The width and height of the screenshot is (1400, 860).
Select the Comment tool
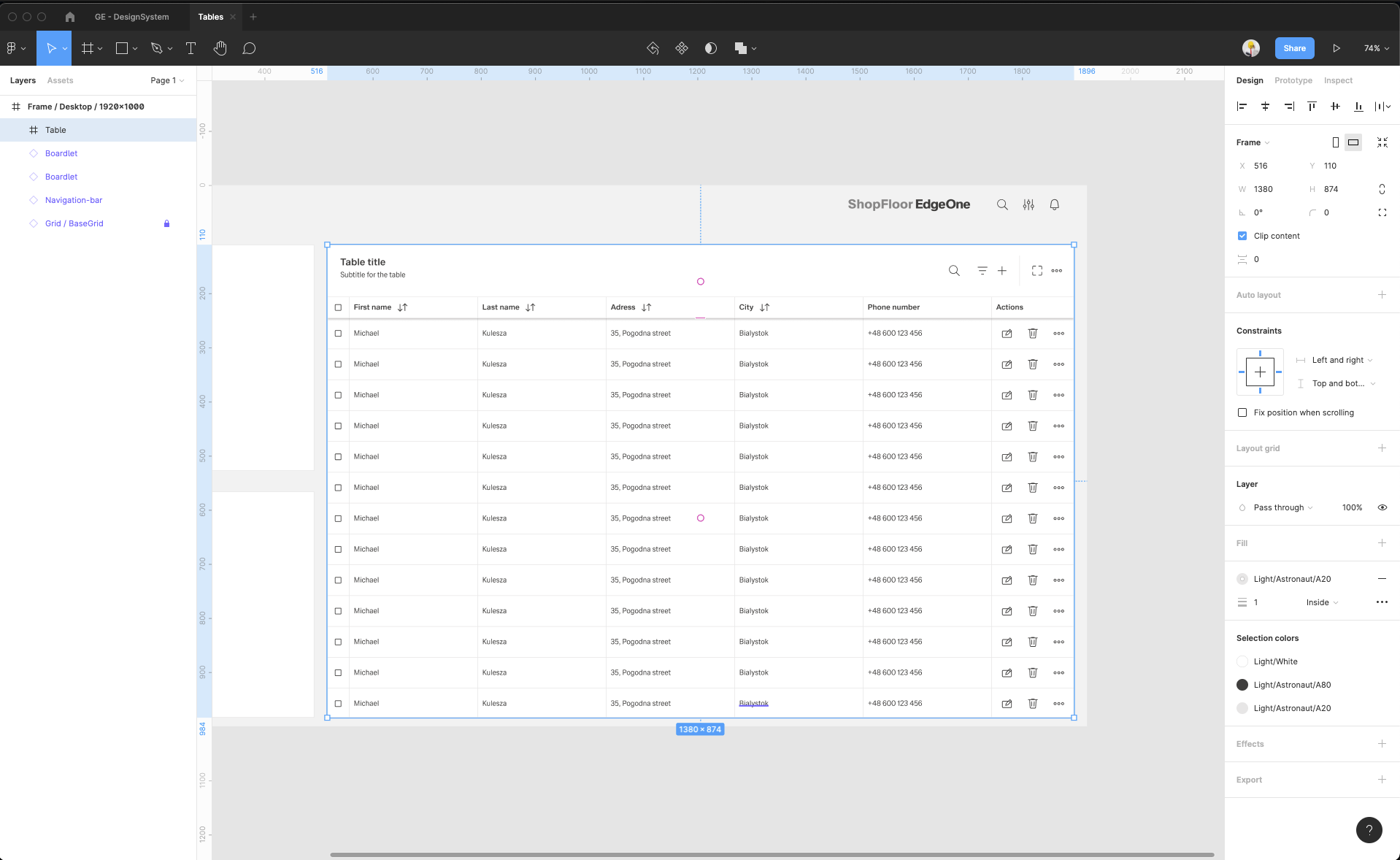coord(249,48)
